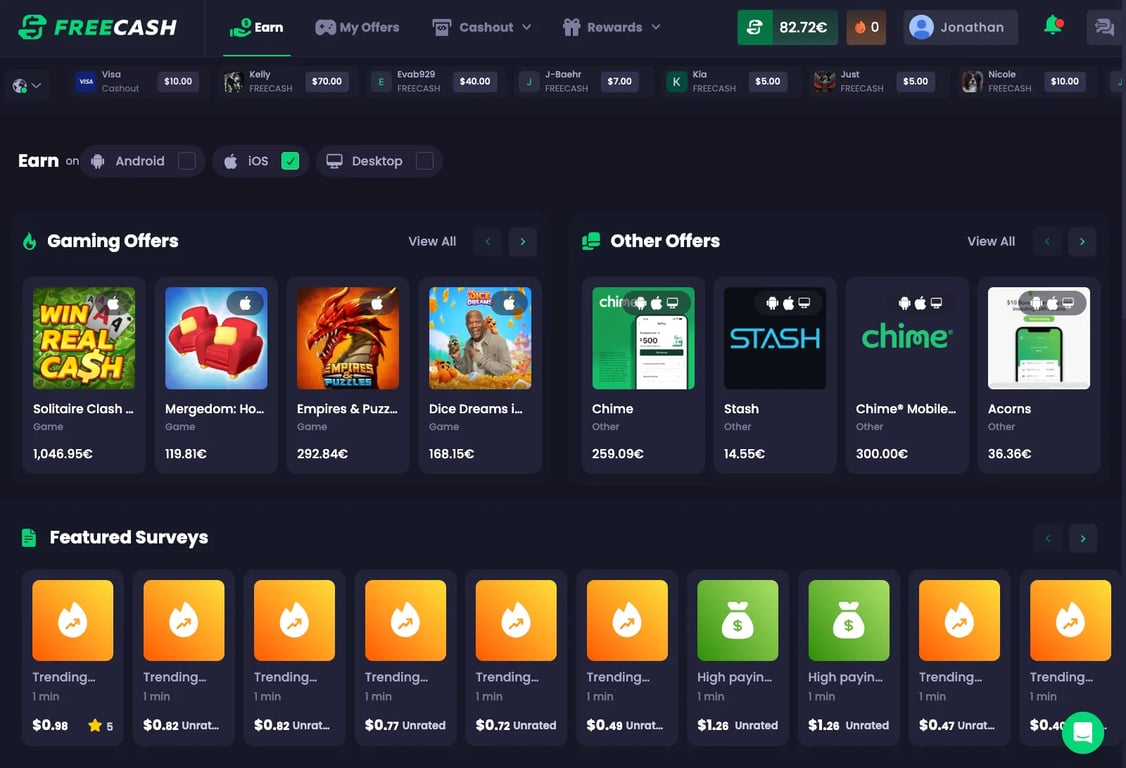The width and height of the screenshot is (1126, 768).
Task: Click the Gaming Offers flame icon
Action: point(29,241)
